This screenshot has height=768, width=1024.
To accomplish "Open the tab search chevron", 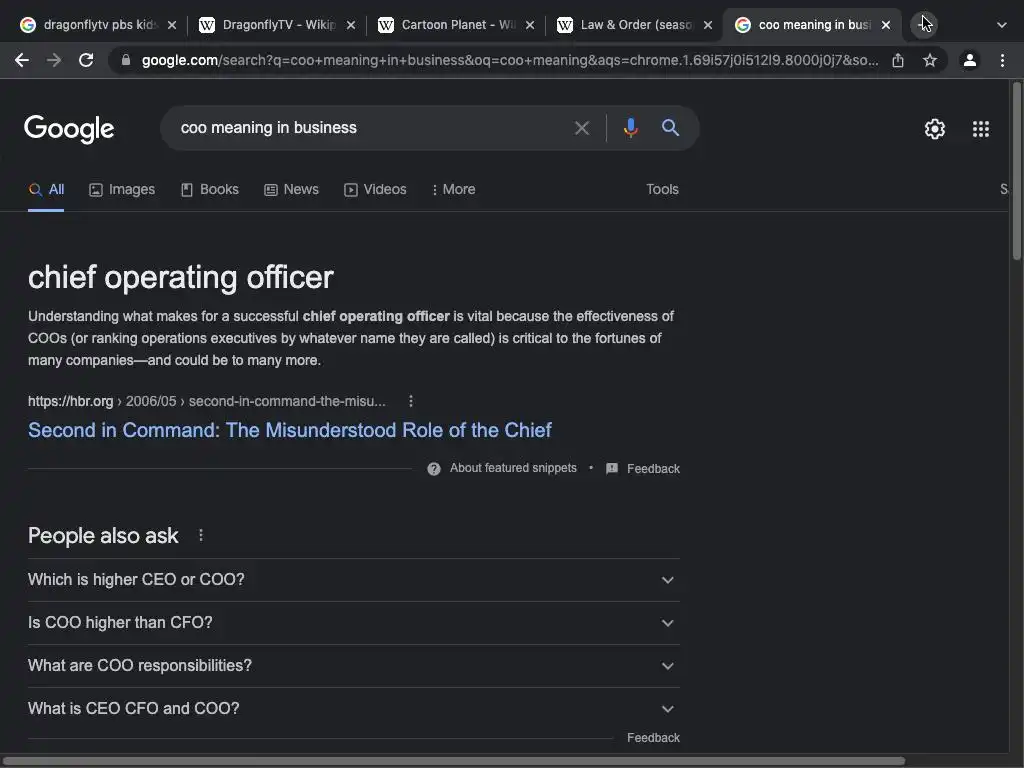I will pos(1002,25).
